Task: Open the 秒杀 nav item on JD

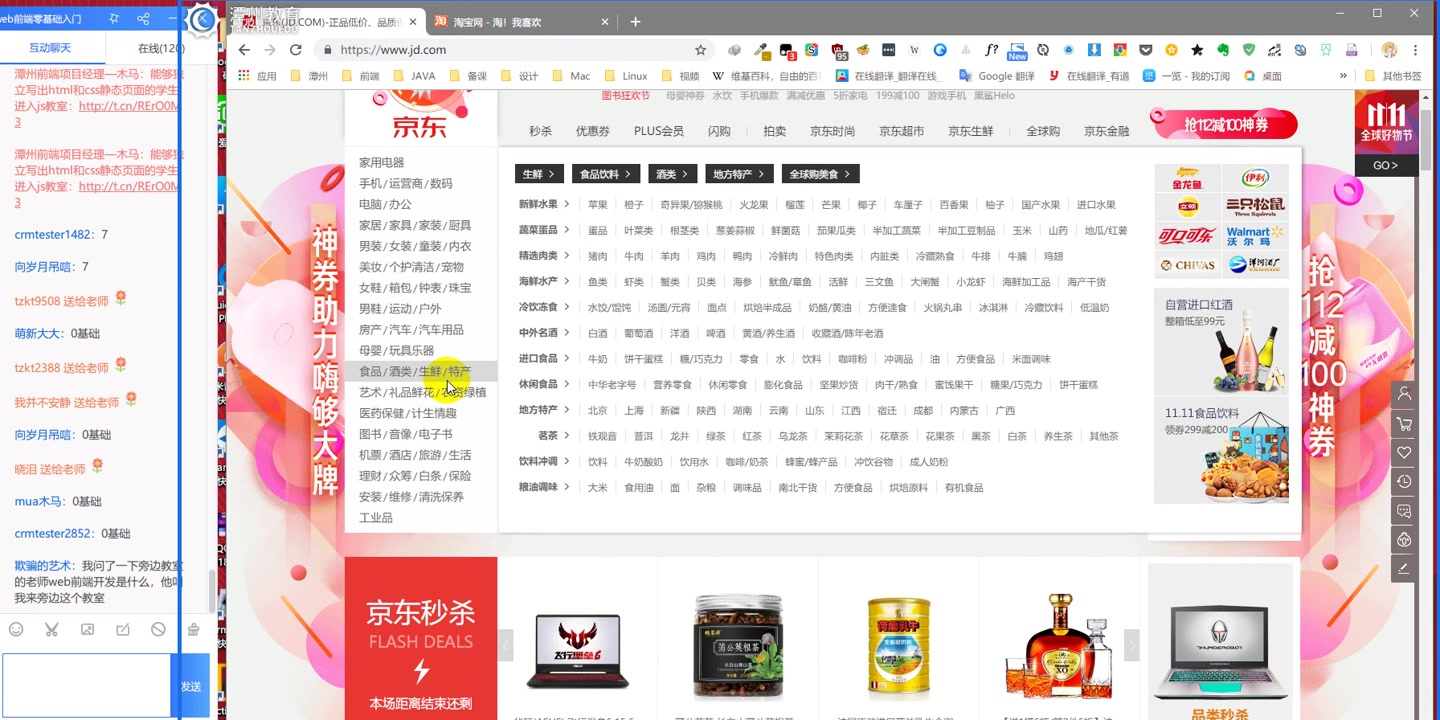Action: [x=540, y=131]
